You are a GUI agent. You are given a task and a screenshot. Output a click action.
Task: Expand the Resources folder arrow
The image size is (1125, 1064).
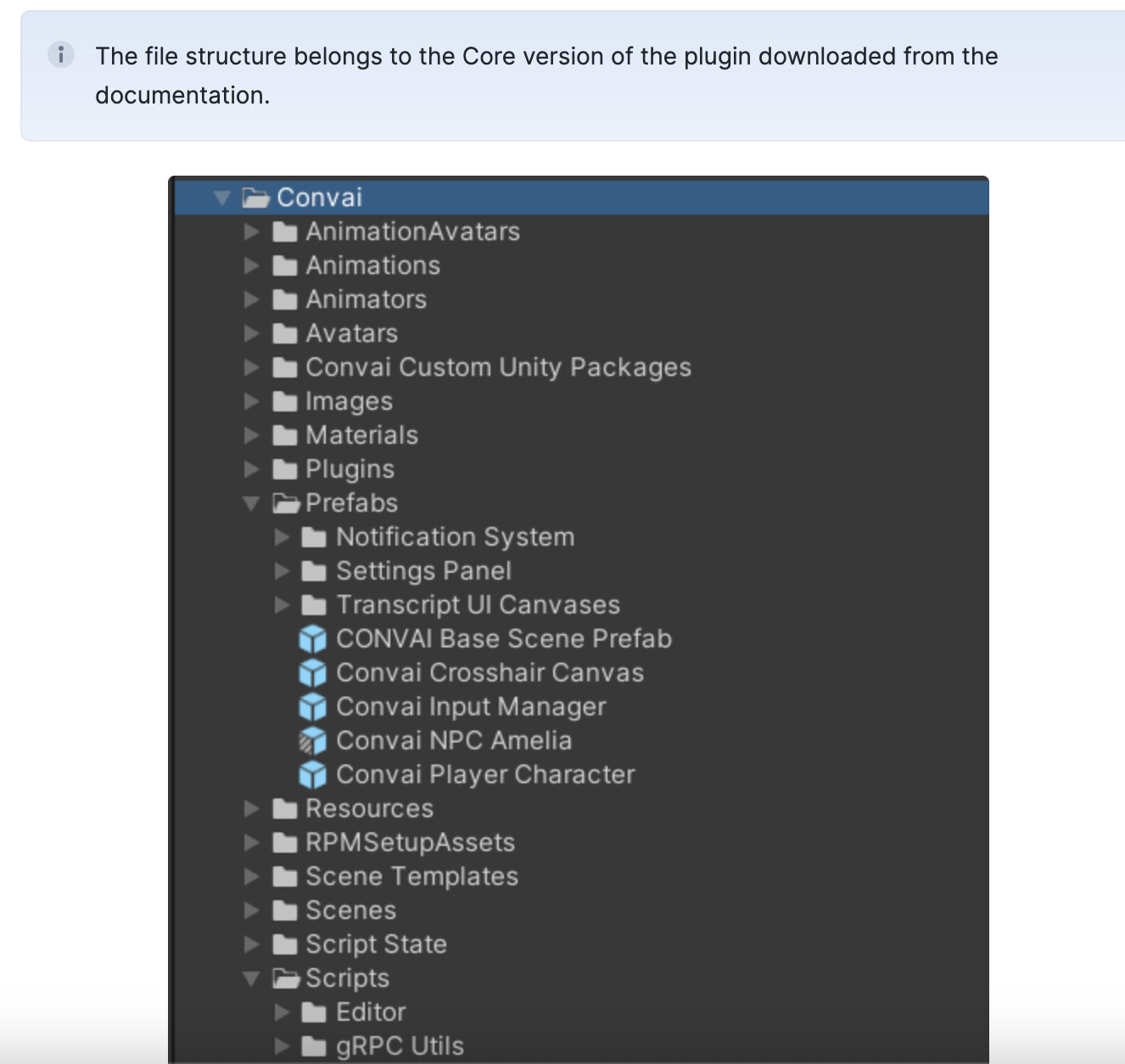(251, 809)
